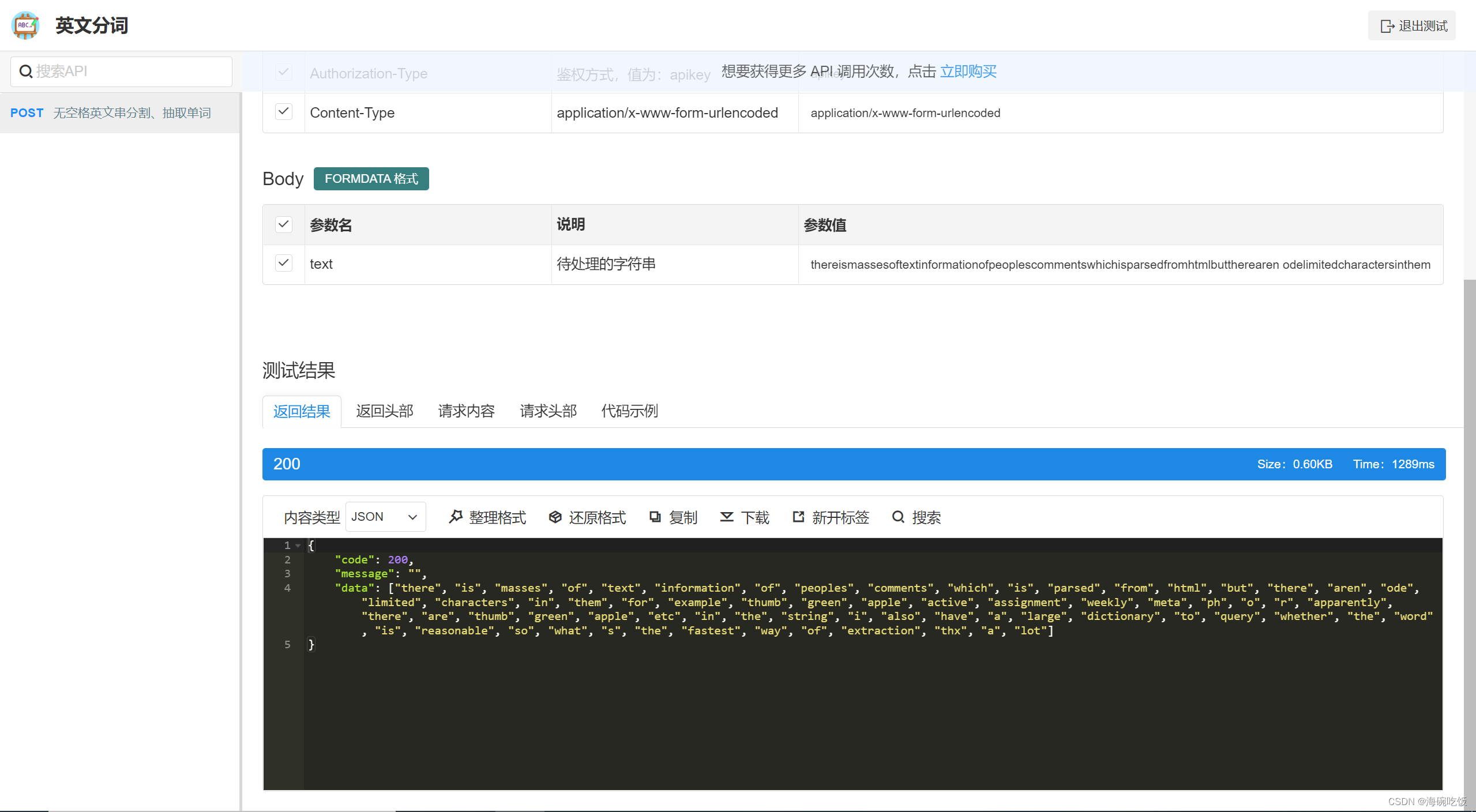Click the 整理格式 format icon
The height and width of the screenshot is (812, 1476).
[x=456, y=517]
